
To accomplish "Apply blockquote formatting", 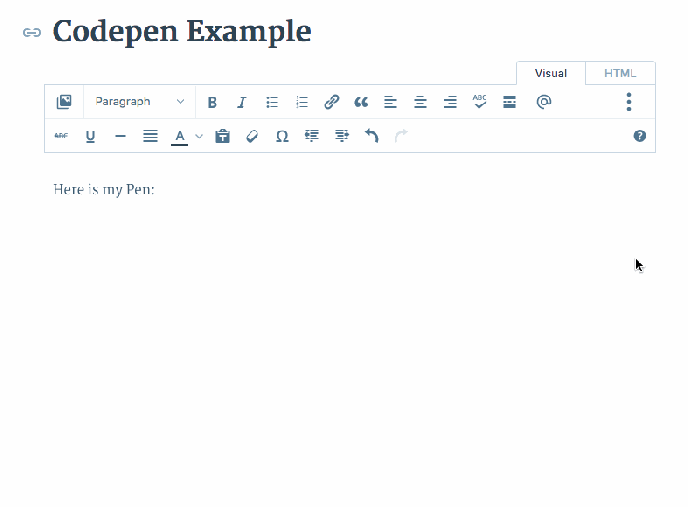I will 361,102.
